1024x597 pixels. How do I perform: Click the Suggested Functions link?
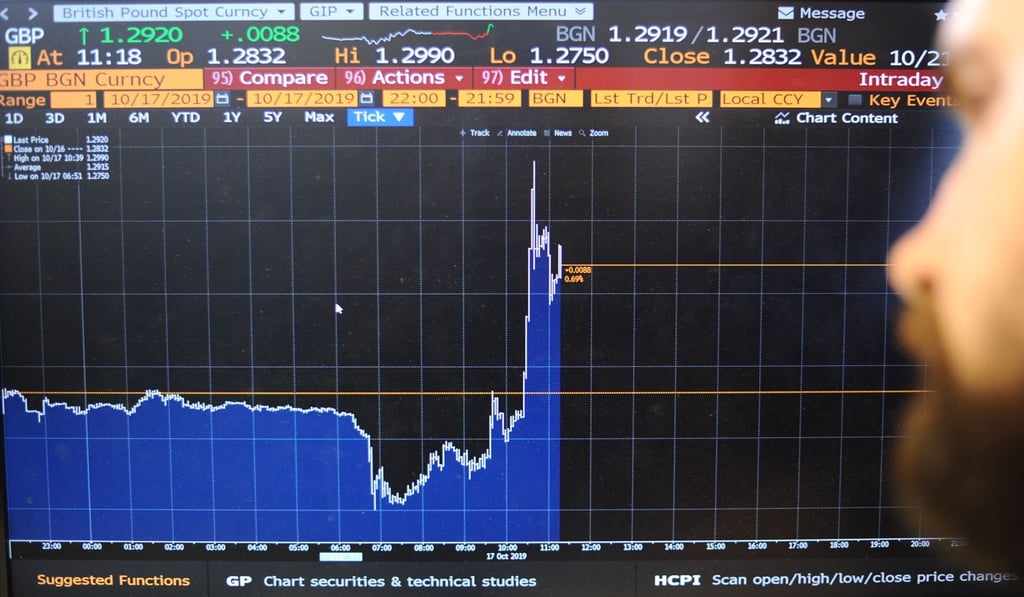(109, 578)
